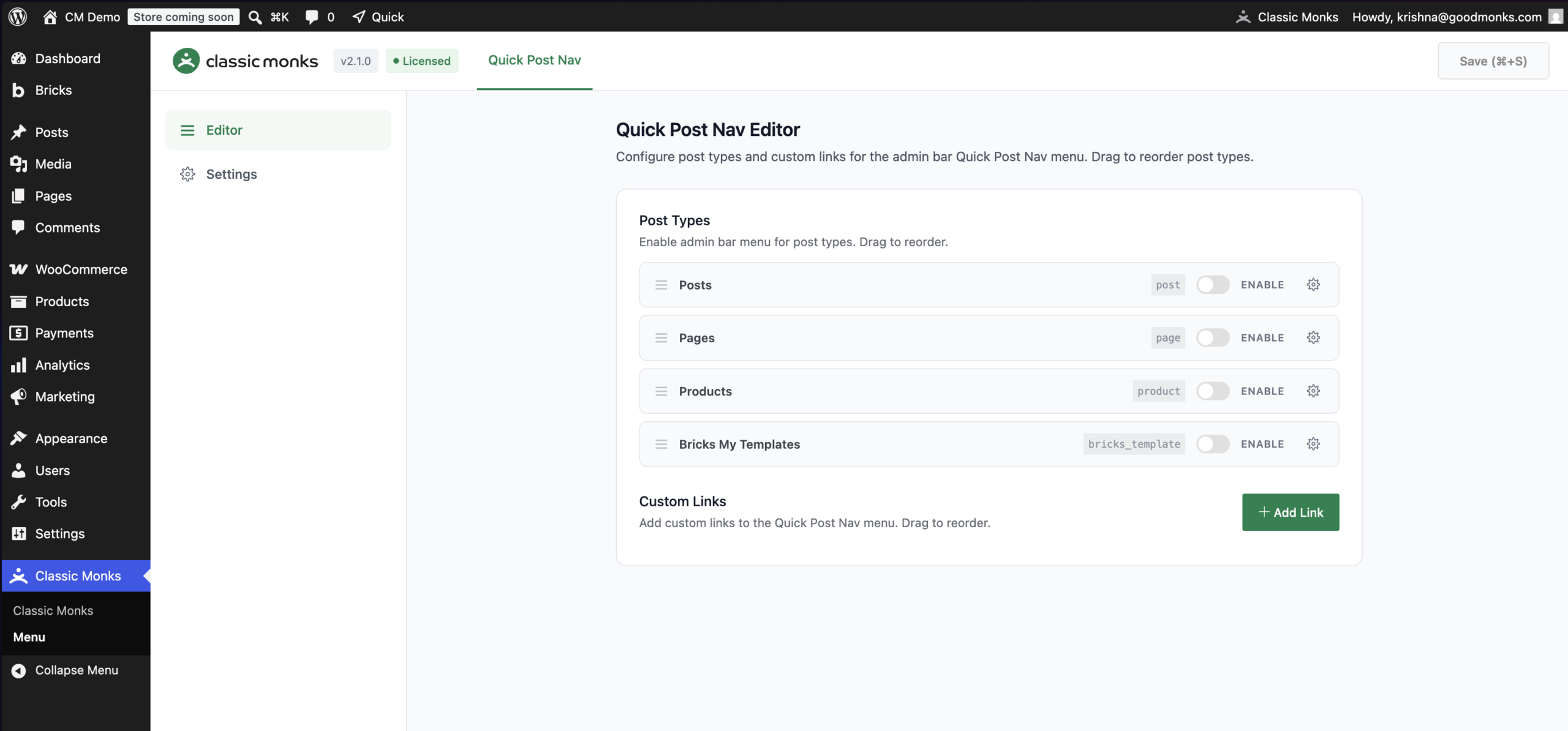Open Bricks My Templates settings gear
1568x731 pixels.
click(1313, 444)
